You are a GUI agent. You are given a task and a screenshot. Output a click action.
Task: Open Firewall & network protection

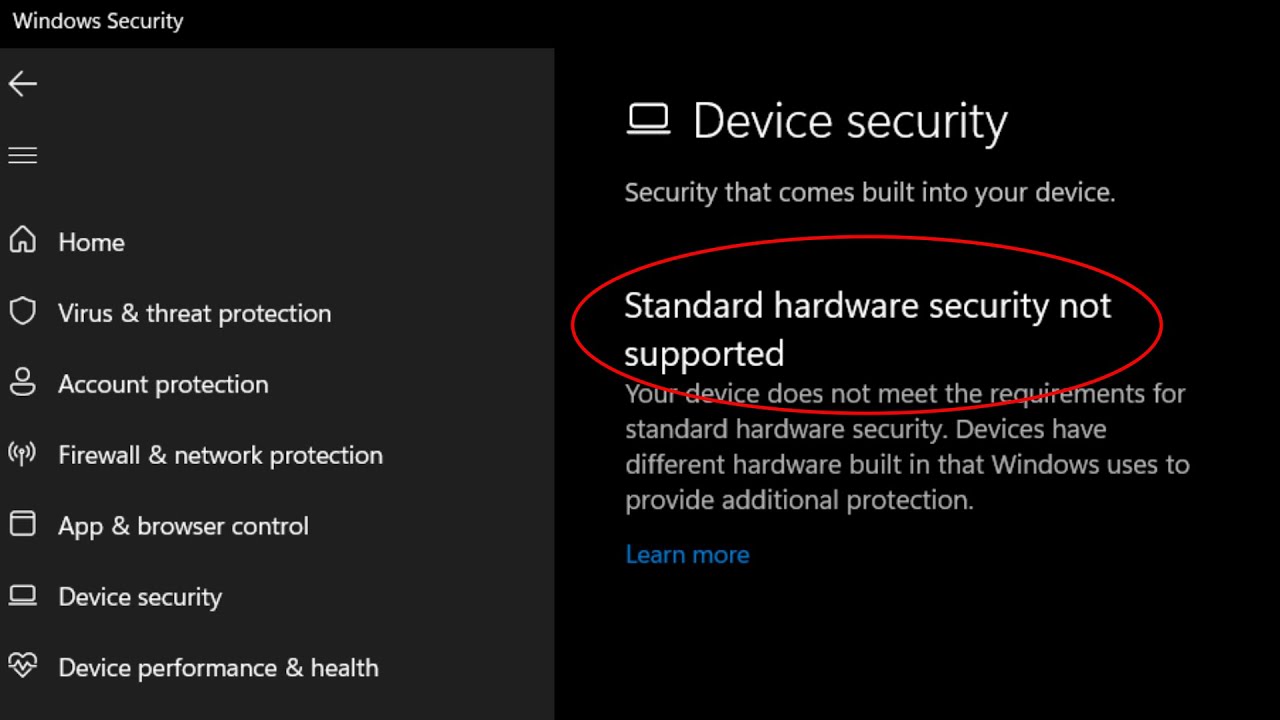pos(220,455)
